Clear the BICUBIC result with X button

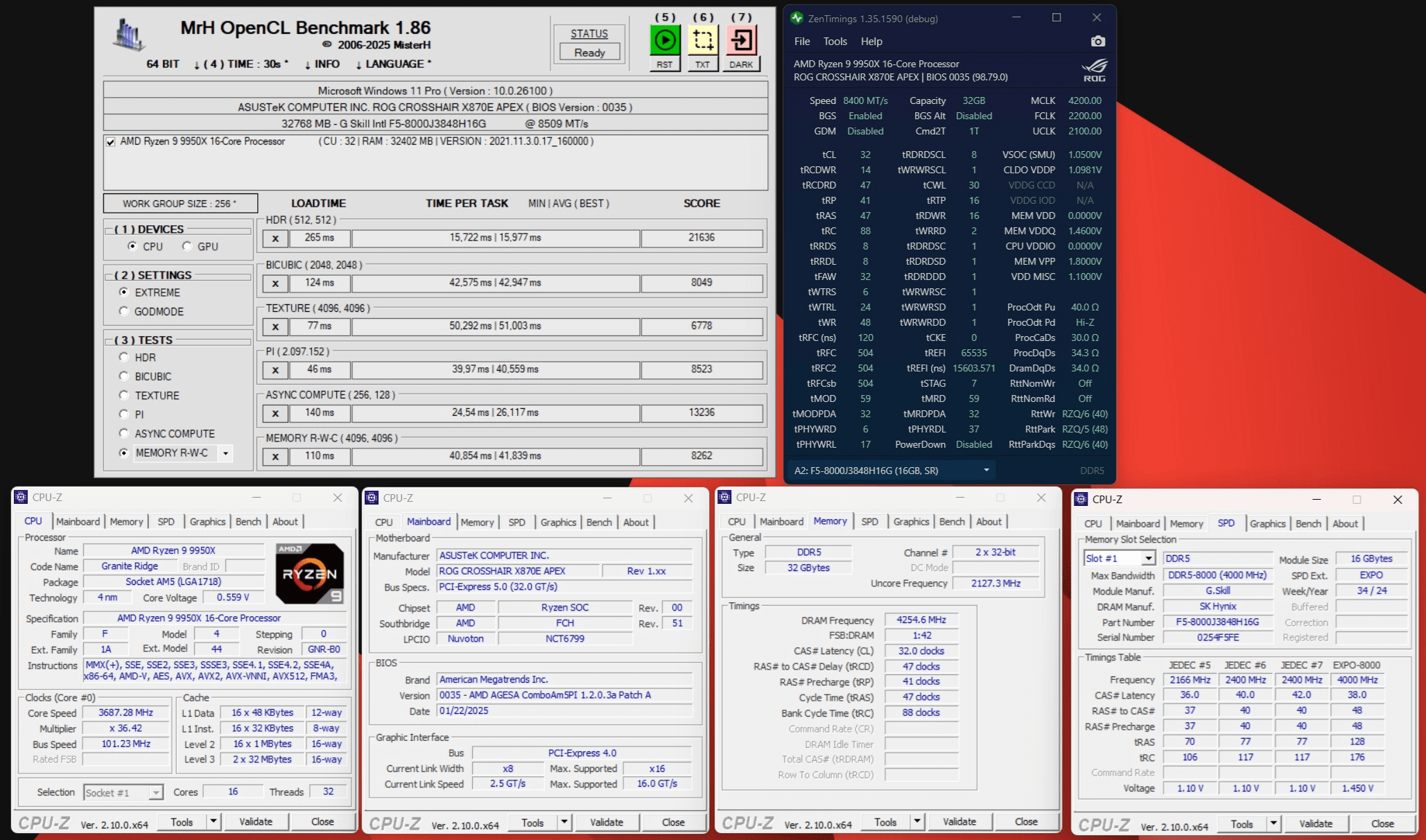pyautogui.click(x=275, y=283)
